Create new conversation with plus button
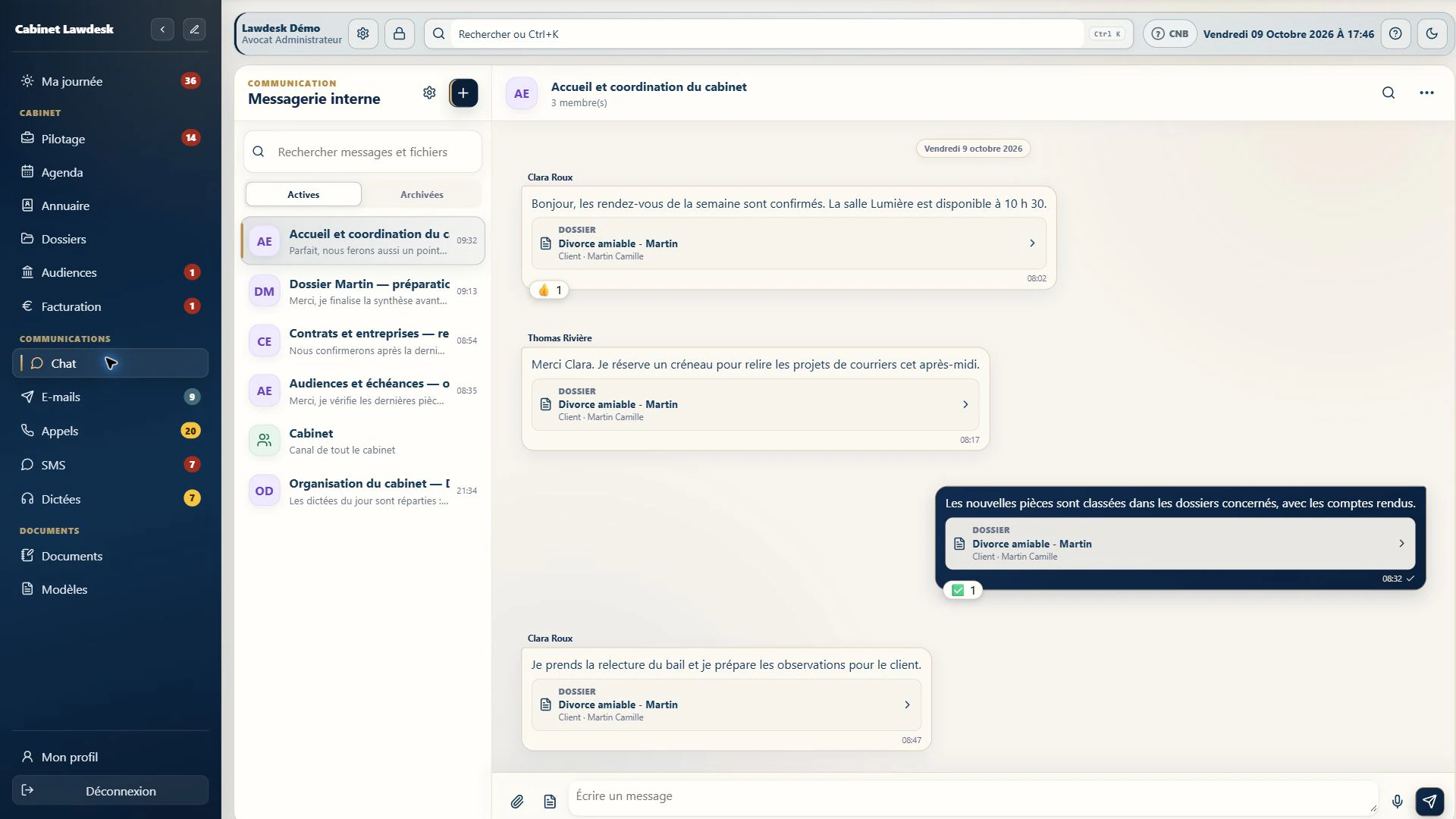 (463, 93)
